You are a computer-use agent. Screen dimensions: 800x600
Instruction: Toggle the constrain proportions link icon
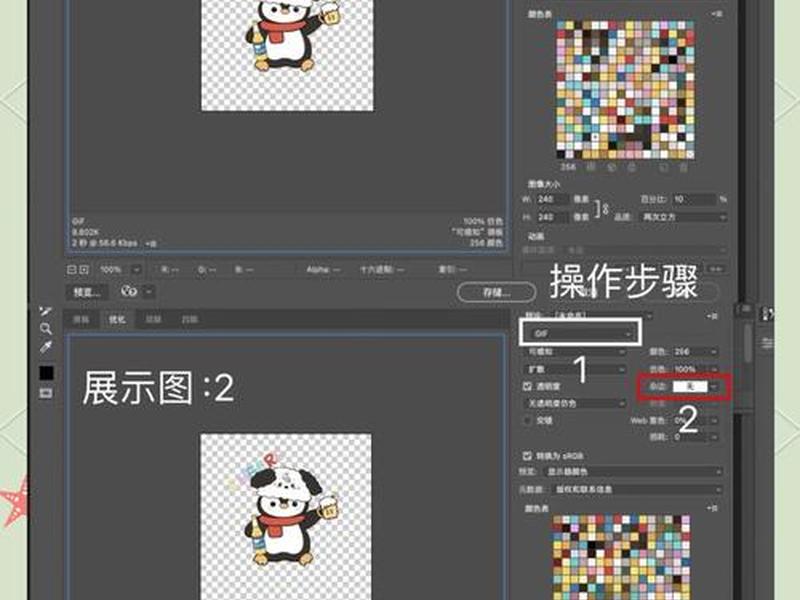pyautogui.click(x=604, y=208)
